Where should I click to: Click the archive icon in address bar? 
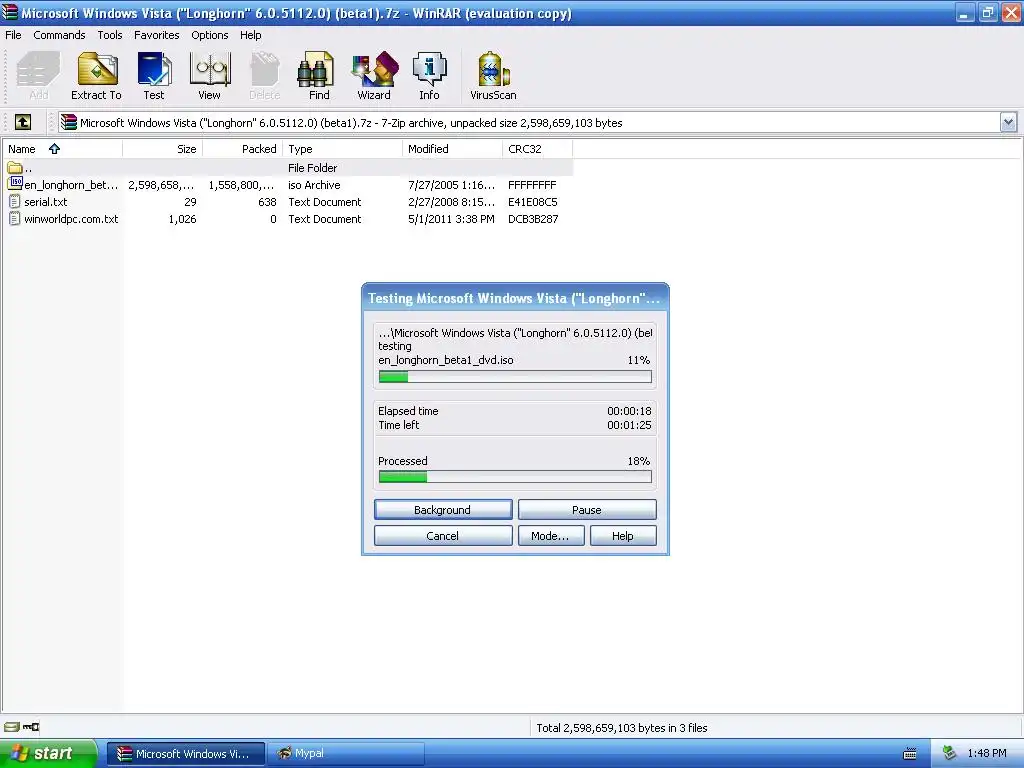[69, 122]
